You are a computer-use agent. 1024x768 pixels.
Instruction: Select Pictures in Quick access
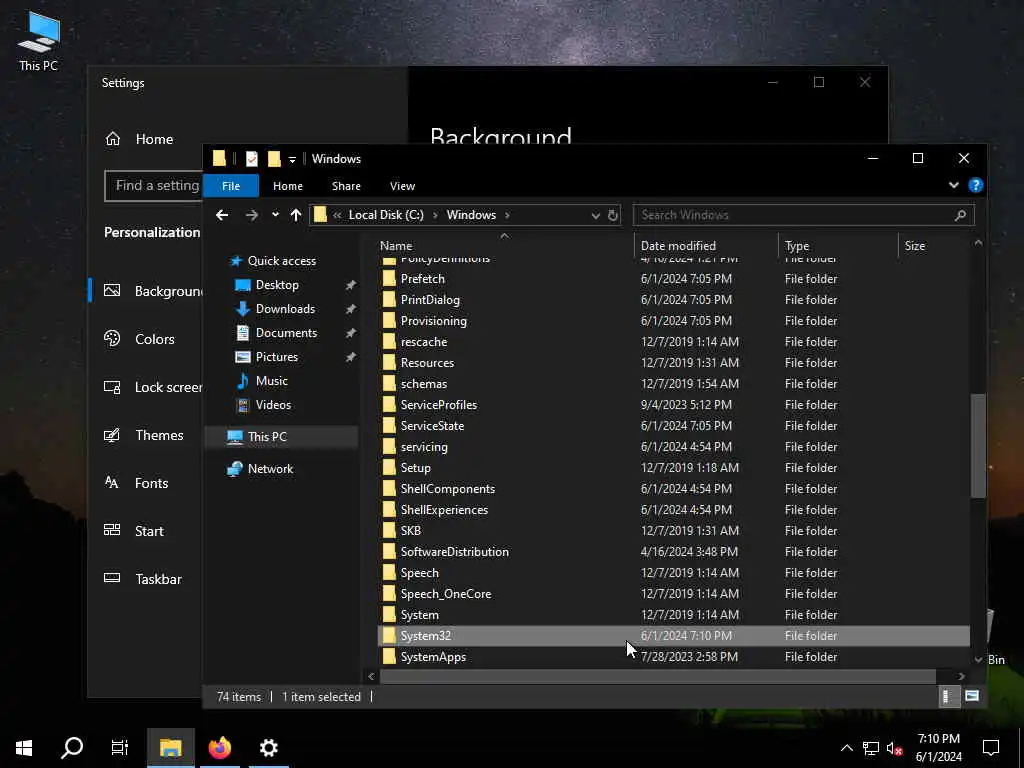(x=277, y=357)
